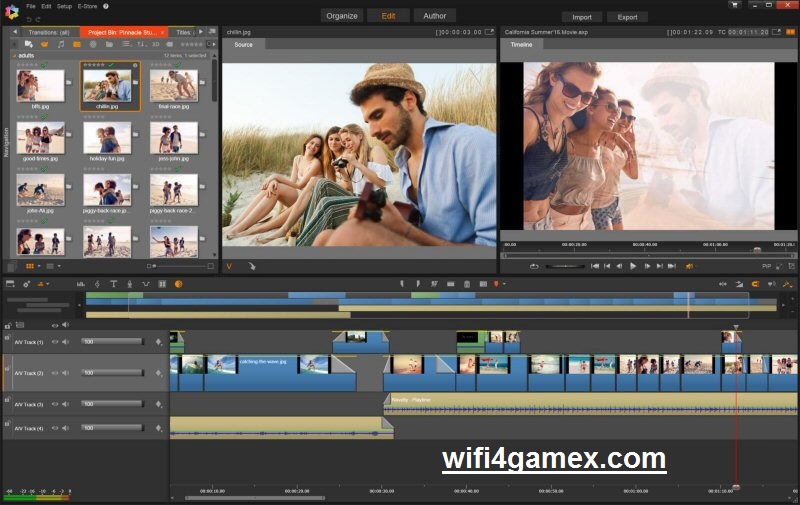Switch to the Author tab

(x=435, y=16)
